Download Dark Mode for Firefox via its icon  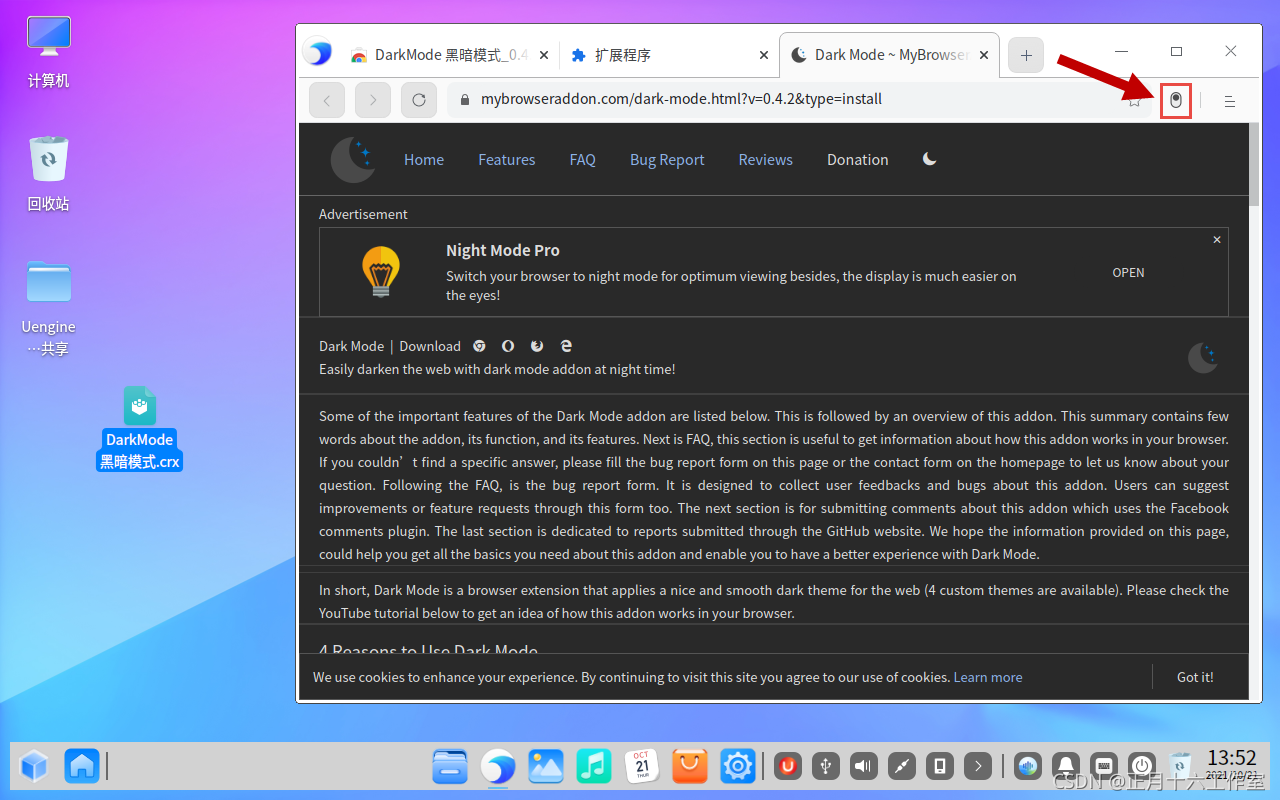pyautogui.click(x=537, y=346)
